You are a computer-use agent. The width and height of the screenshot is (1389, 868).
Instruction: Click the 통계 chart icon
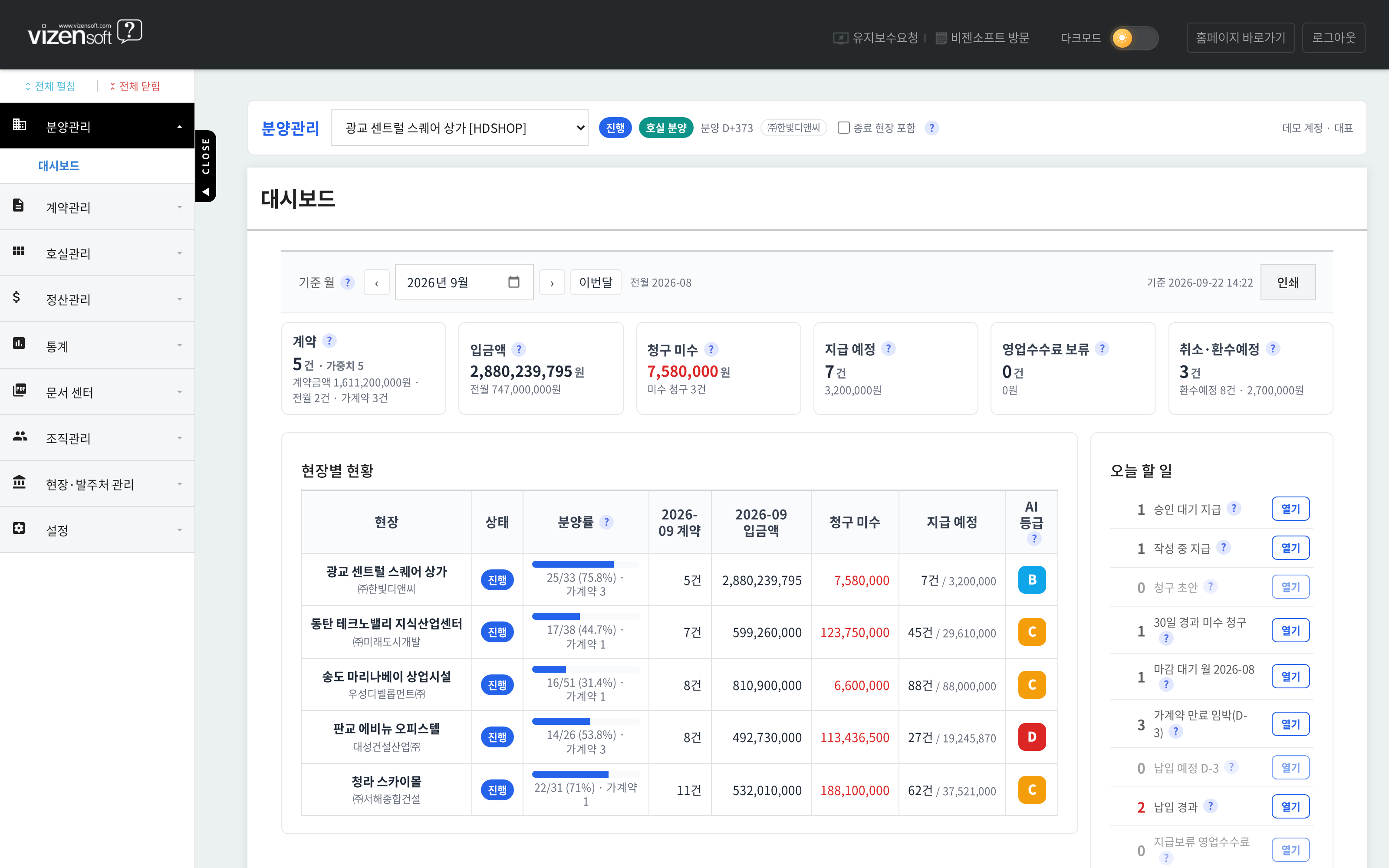(19, 343)
